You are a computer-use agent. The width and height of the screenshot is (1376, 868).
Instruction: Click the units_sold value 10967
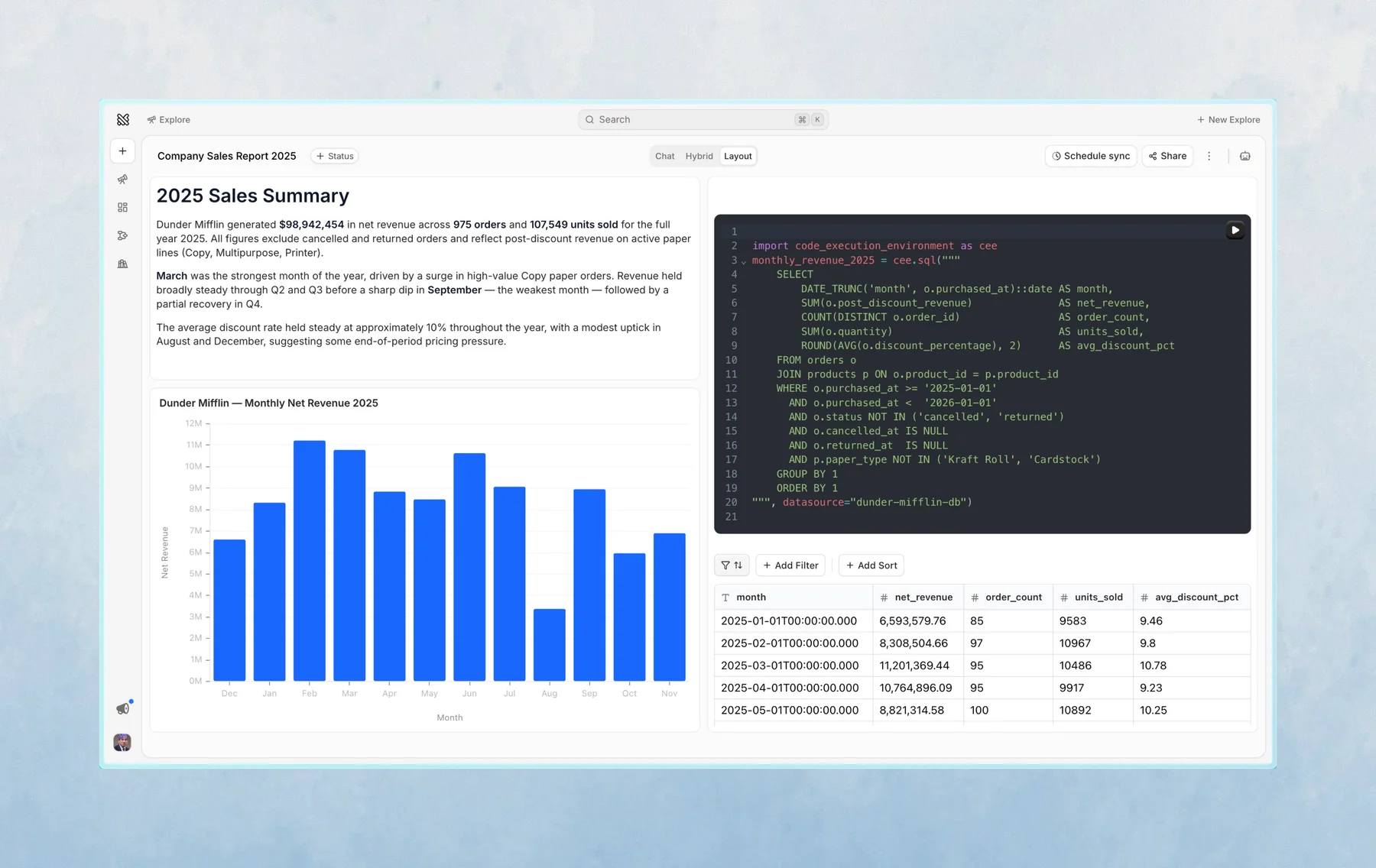tap(1093, 643)
